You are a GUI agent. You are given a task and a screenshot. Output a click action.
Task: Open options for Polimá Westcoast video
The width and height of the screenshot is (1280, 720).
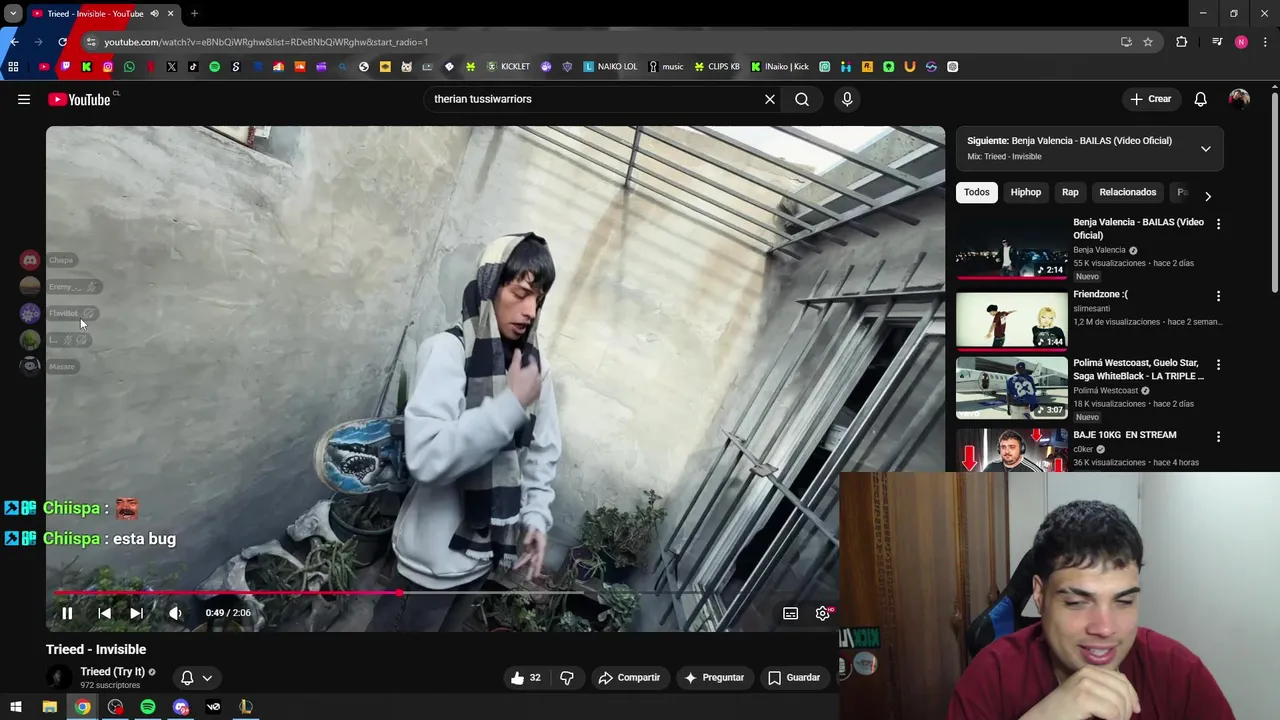coord(1218,365)
